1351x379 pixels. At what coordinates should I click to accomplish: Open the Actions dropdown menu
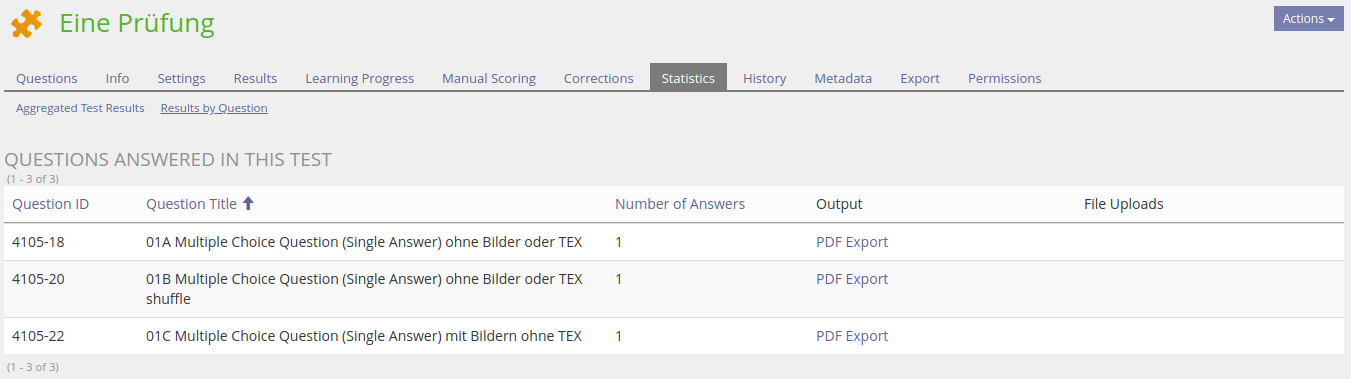click(1308, 19)
